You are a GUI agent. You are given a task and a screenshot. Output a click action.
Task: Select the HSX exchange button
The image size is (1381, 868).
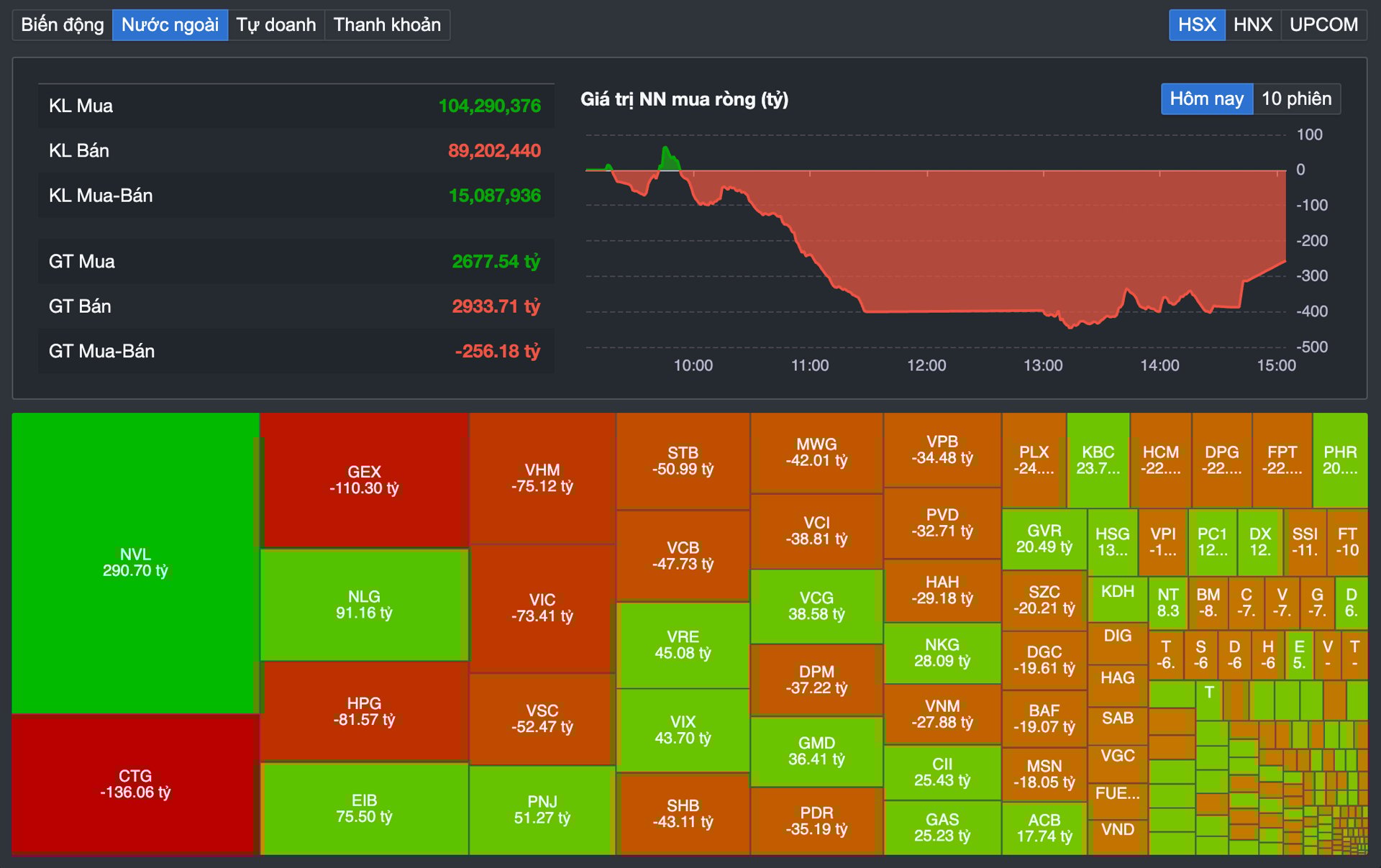pos(1197,25)
